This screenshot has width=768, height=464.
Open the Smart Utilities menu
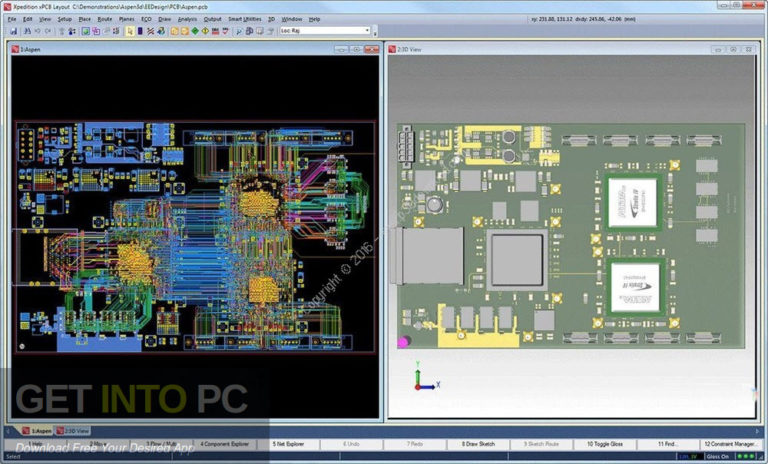[x=245, y=19]
